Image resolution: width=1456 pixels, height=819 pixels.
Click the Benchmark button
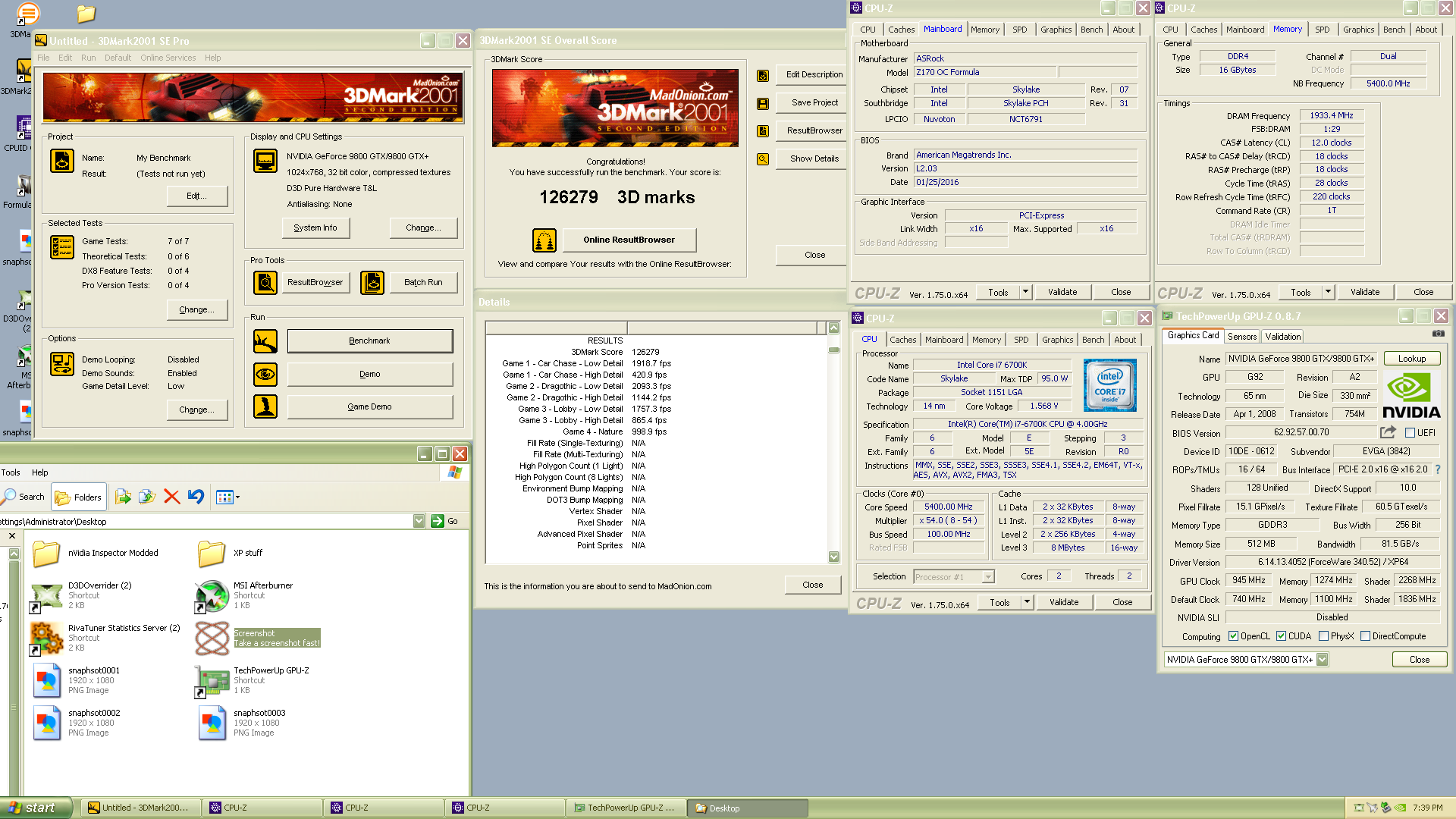(370, 341)
